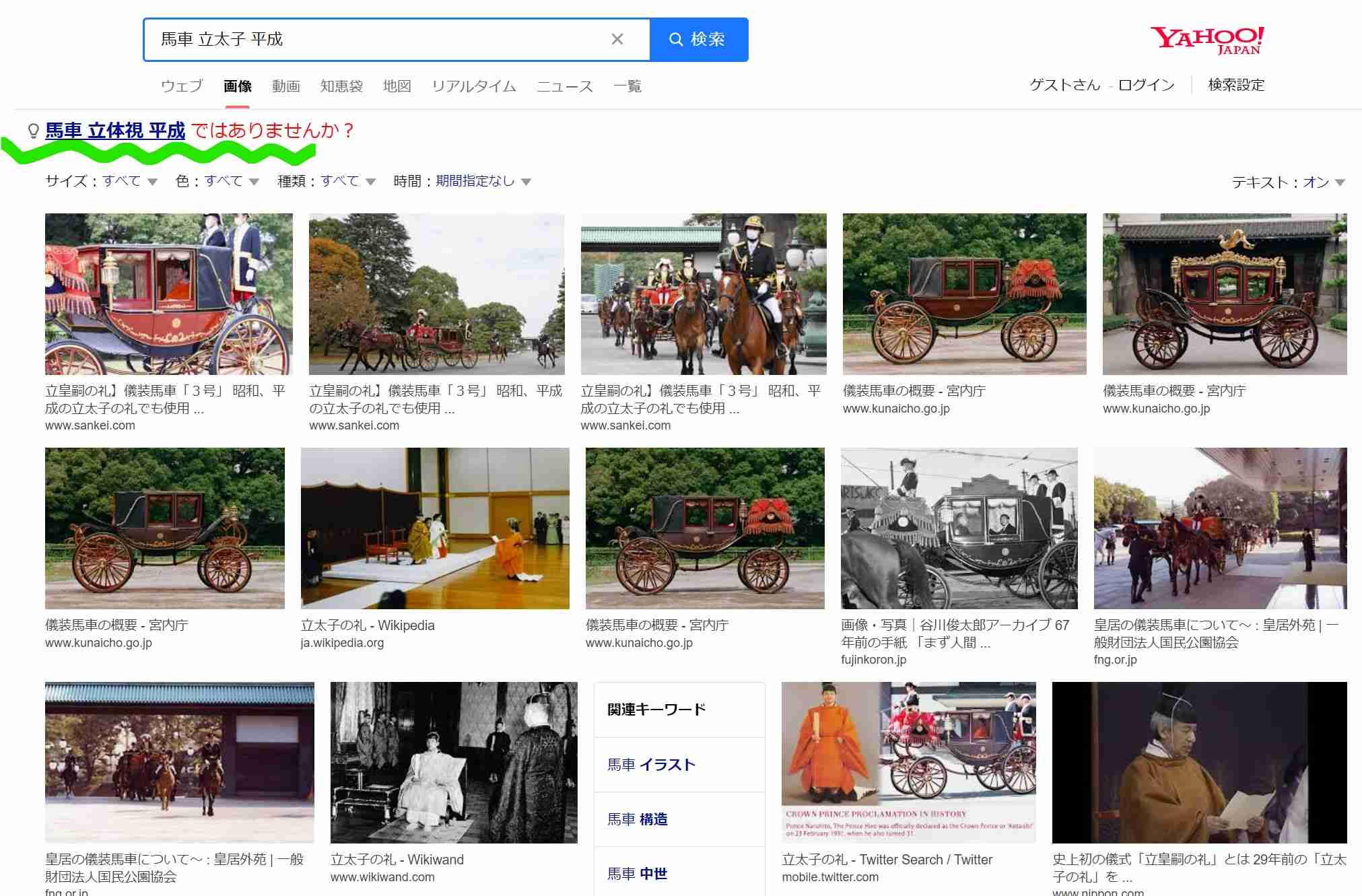Viewport: 1362px width, 896px height.
Task: Select related keyword 馬車 構造
Action: pyautogui.click(x=638, y=819)
